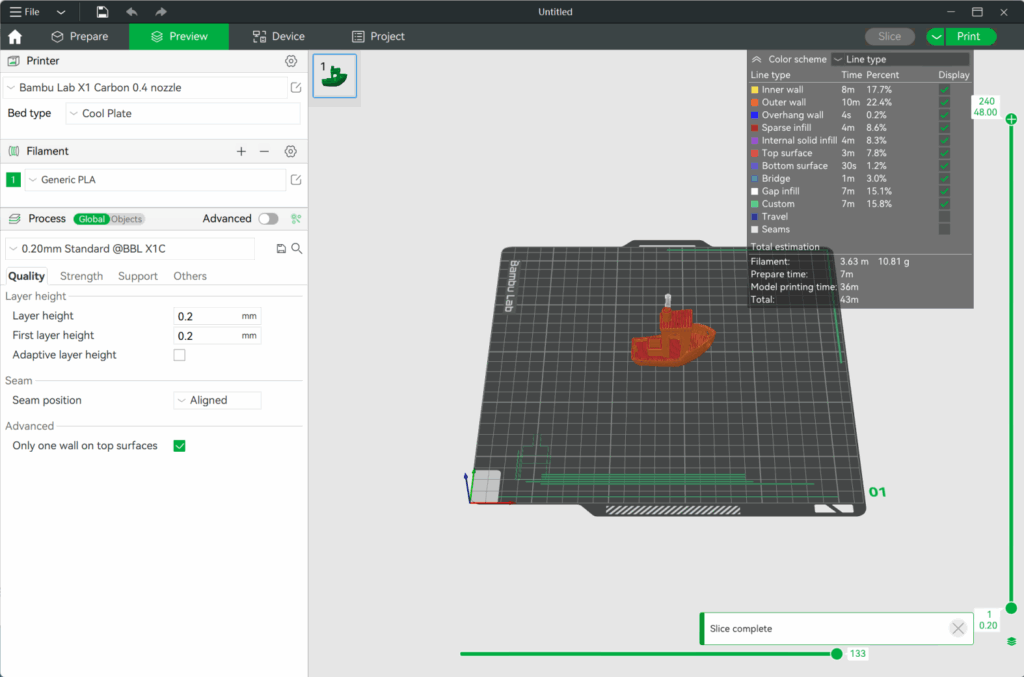1024x677 pixels.
Task: Remove a filament with the minus icon
Action: (264, 151)
